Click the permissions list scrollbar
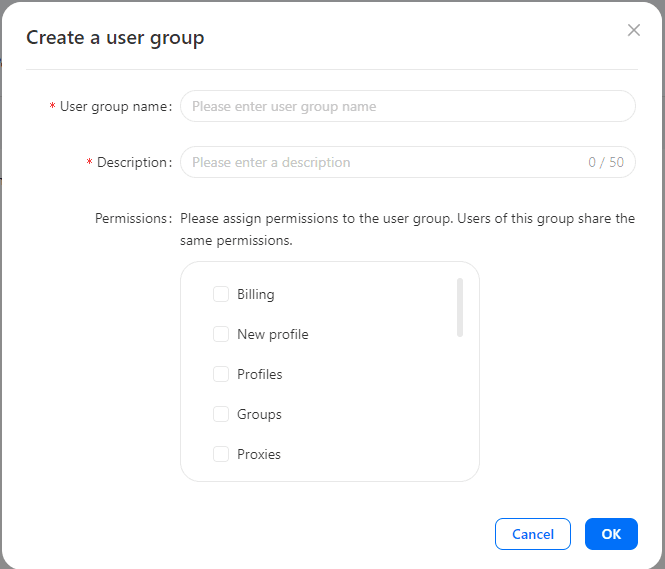This screenshot has height=569, width=665. [x=460, y=308]
